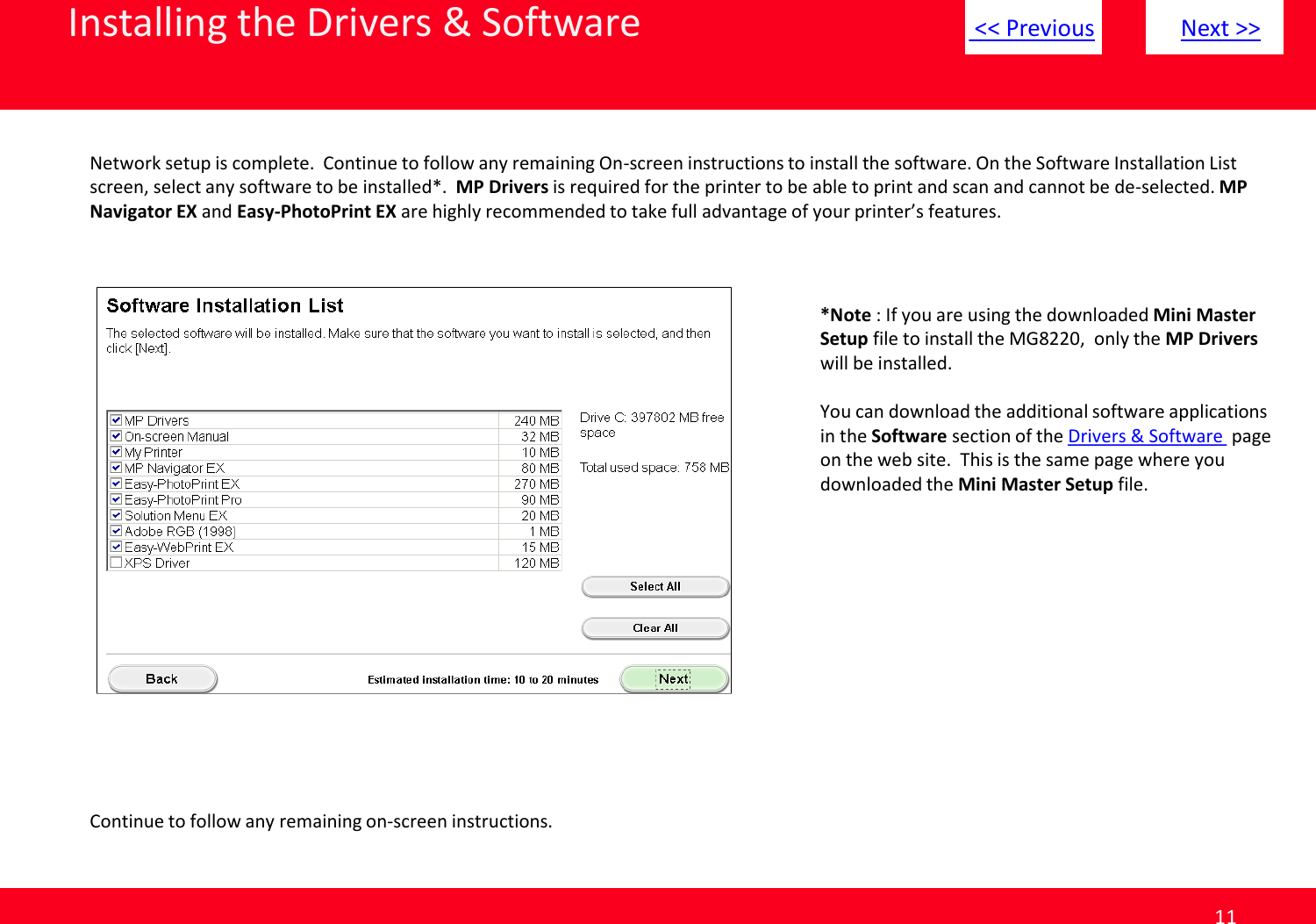Enable the XPS Driver checkbox
Viewport: 1316px width, 924px height.
pyautogui.click(x=116, y=562)
